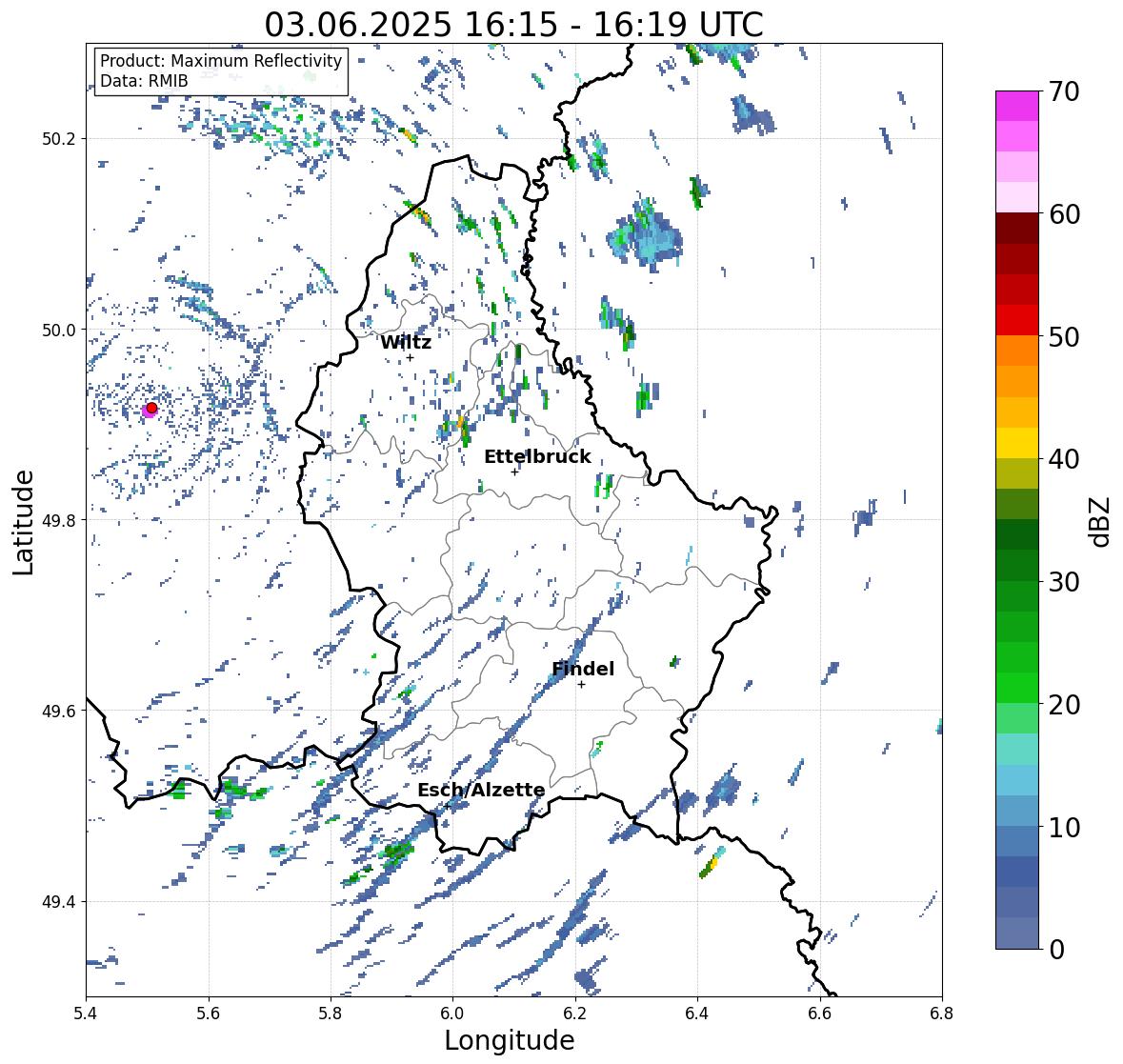Click the Longitude axis label
The width and height of the screenshot is (1123, 1064).
click(510, 1040)
